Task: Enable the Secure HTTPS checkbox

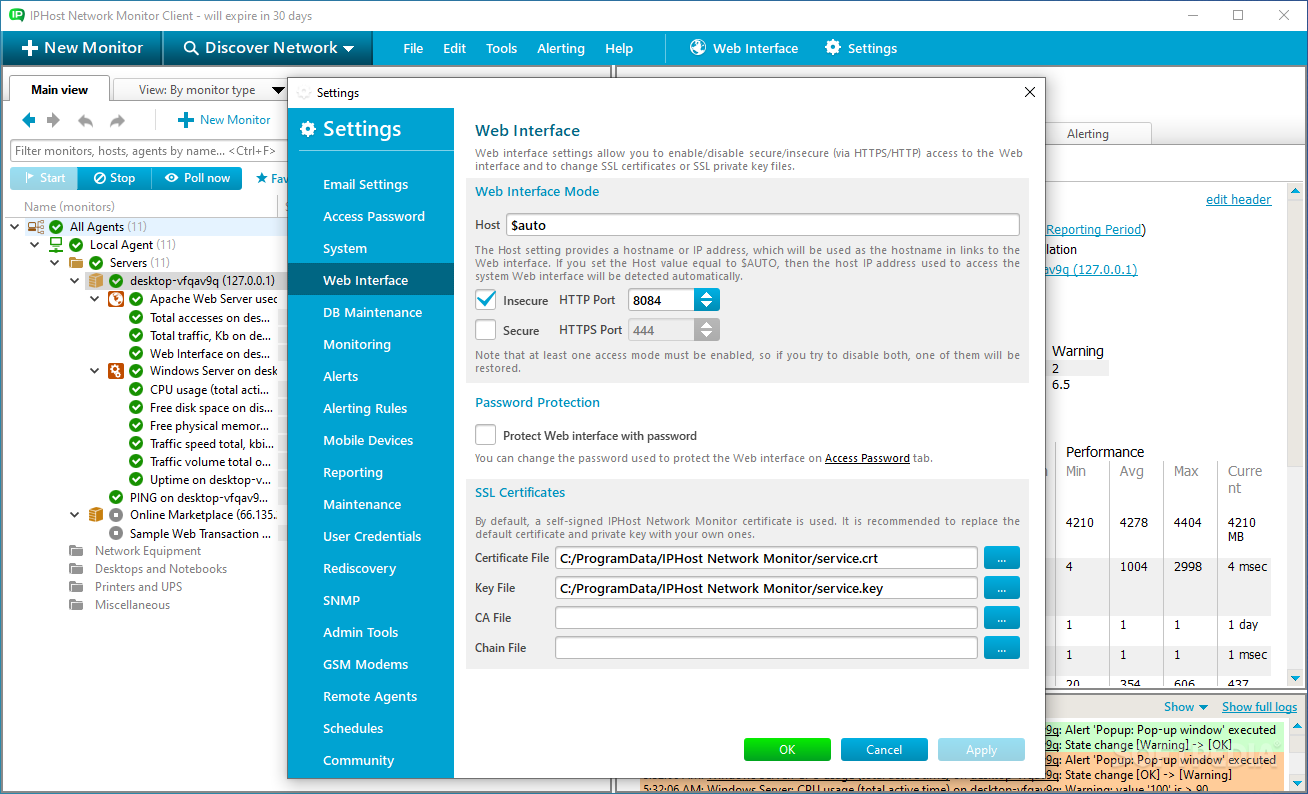Action: [x=486, y=329]
